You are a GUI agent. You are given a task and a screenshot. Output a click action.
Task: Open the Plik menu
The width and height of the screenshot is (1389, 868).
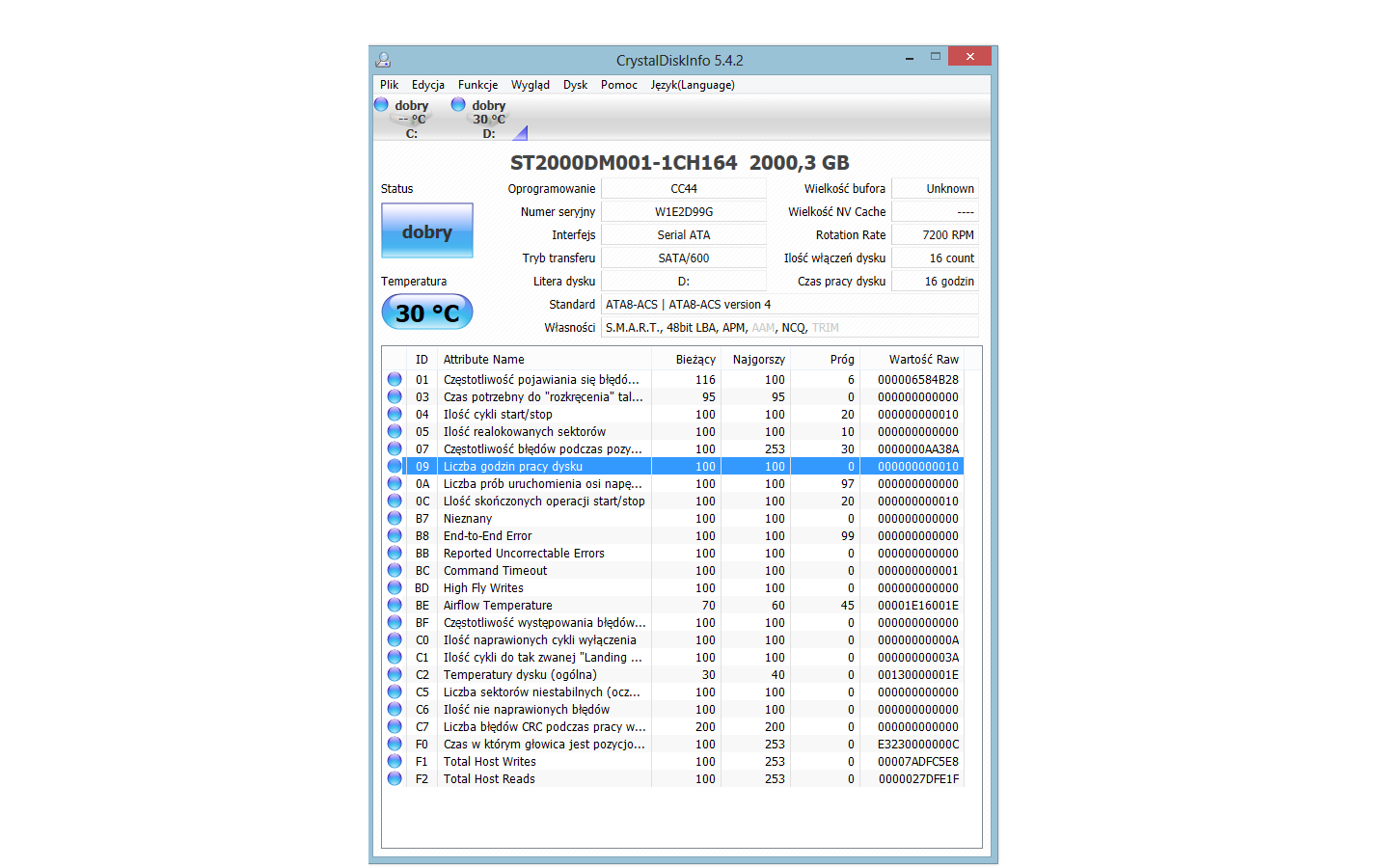(x=389, y=85)
